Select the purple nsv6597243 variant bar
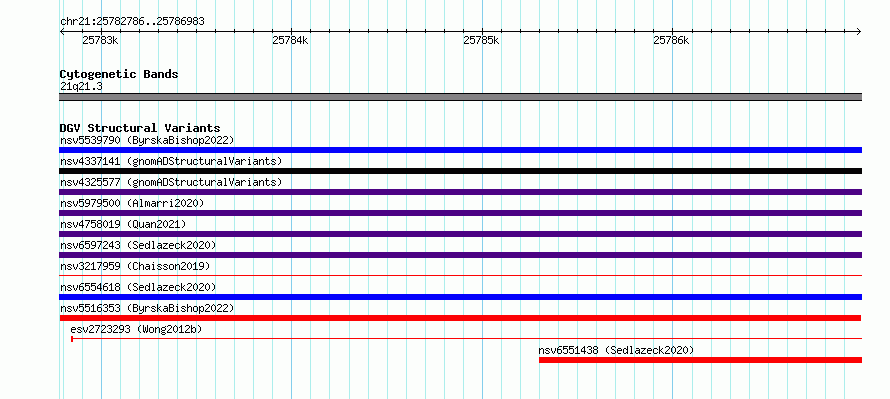This screenshot has width=890, height=399. click(460, 255)
